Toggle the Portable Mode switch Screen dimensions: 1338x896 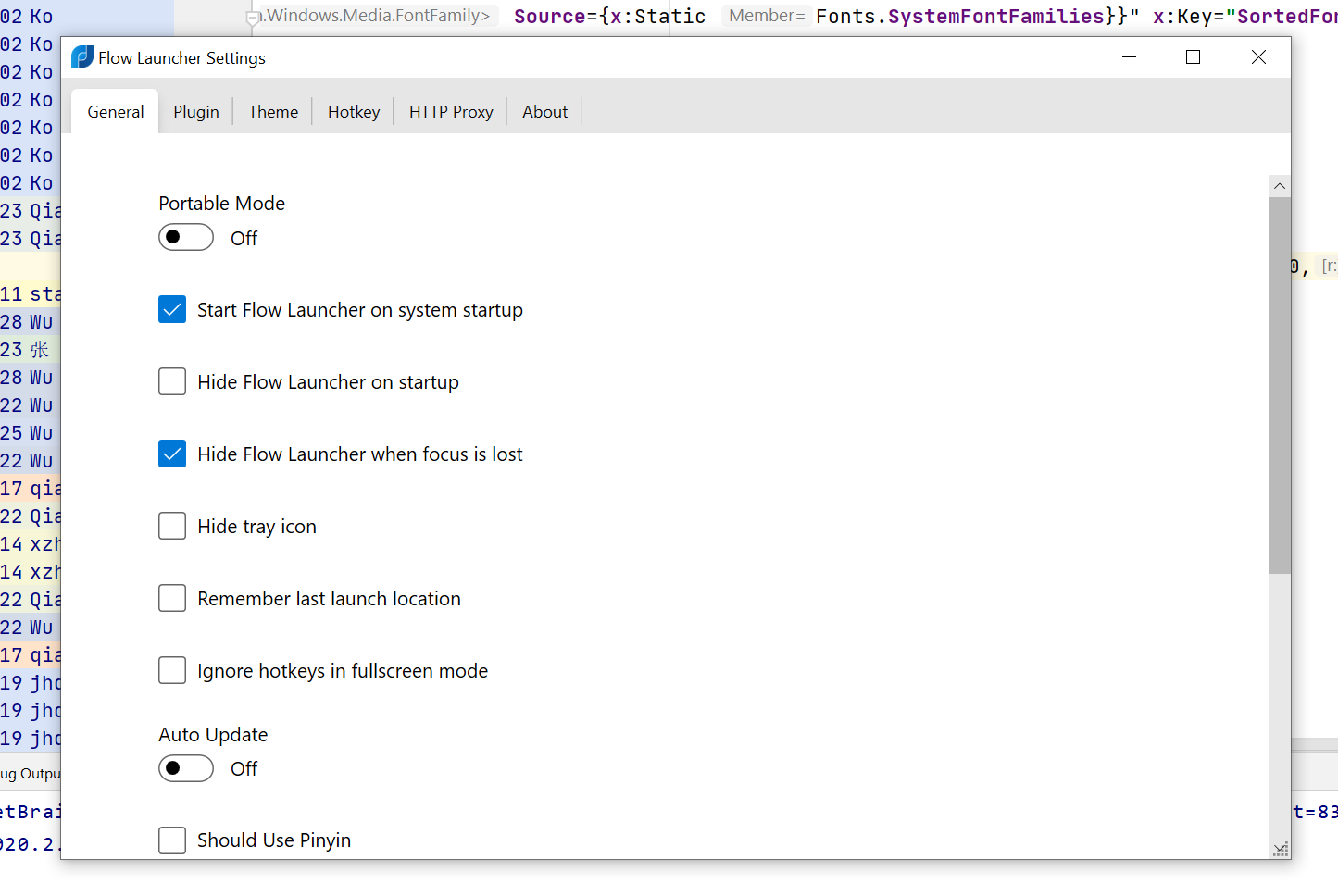pos(186,238)
